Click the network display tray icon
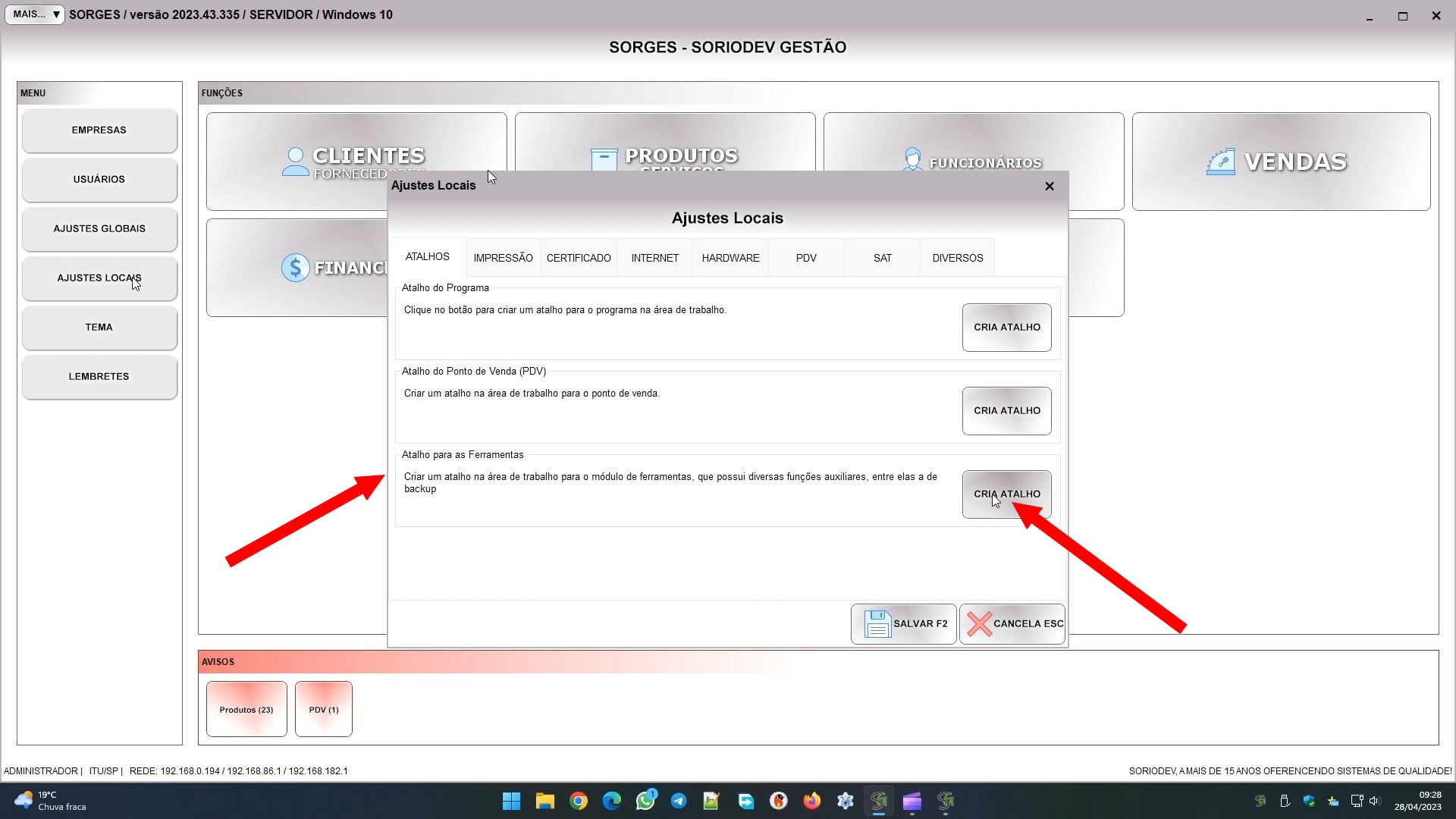The image size is (1456, 819). (x=1357, y=802)
